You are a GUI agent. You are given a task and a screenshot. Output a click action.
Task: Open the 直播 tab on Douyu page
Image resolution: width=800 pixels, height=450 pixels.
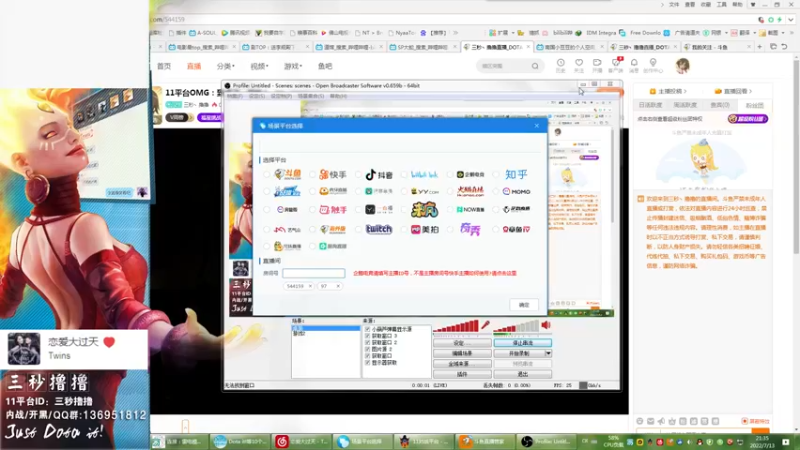tap(194, 66)
